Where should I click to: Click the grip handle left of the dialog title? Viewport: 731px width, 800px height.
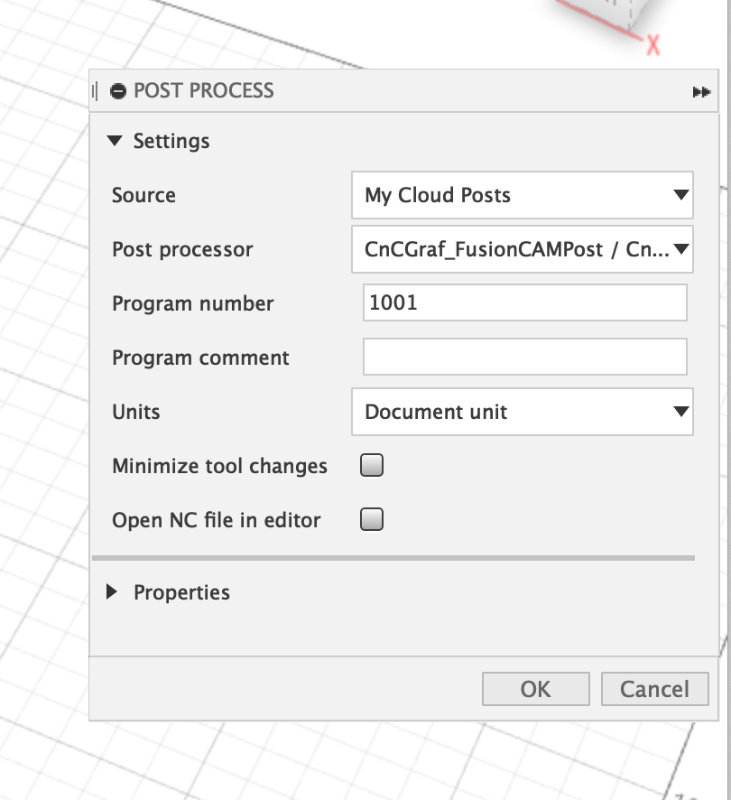(95, 91)
